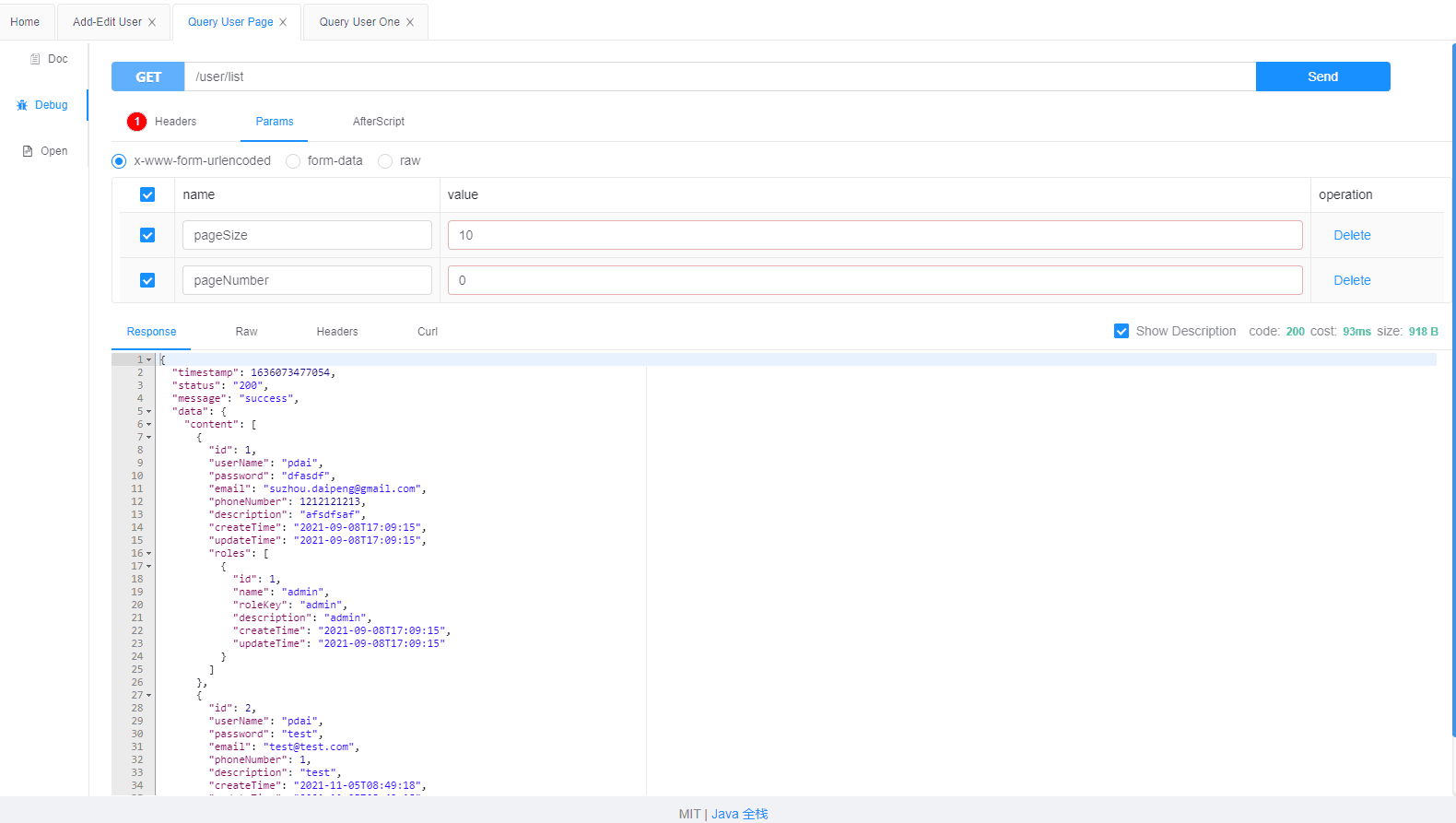Close the Query User Page tab
1456x823 pixels.
pos(283,22)
